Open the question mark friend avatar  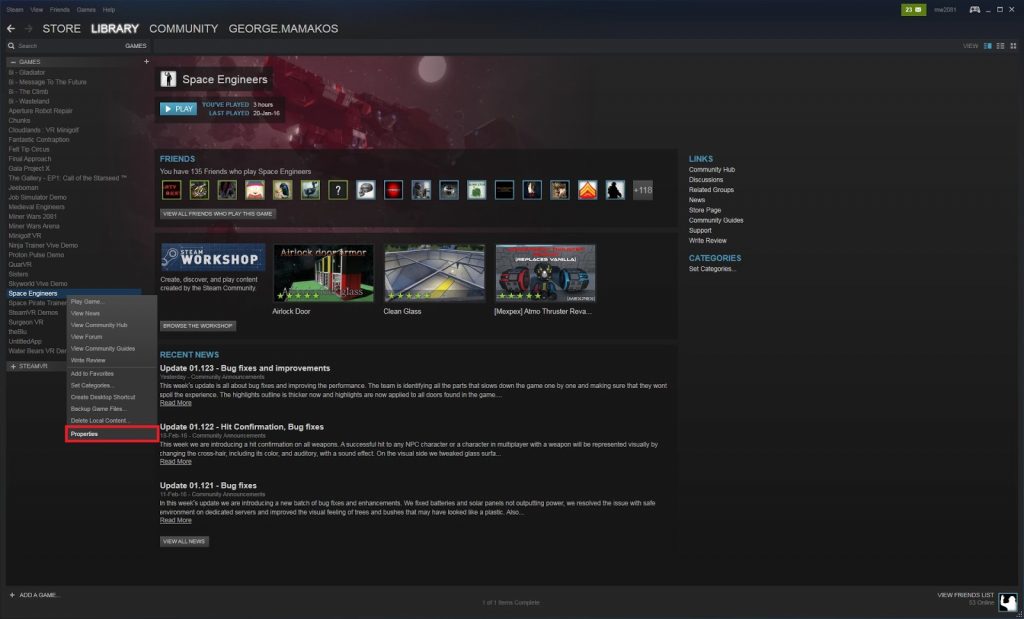point(338,190)
